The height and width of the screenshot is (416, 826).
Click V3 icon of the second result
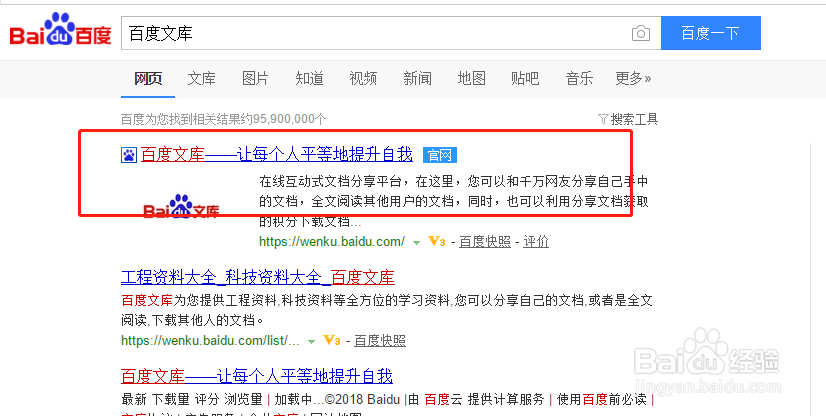331,340
